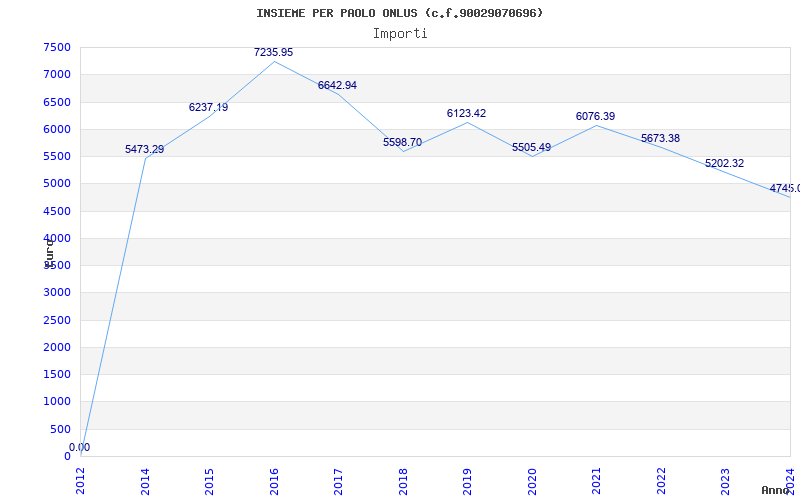Click the 6500 y-axis tick label
800x500 pixels.
(x=57, y=102)
